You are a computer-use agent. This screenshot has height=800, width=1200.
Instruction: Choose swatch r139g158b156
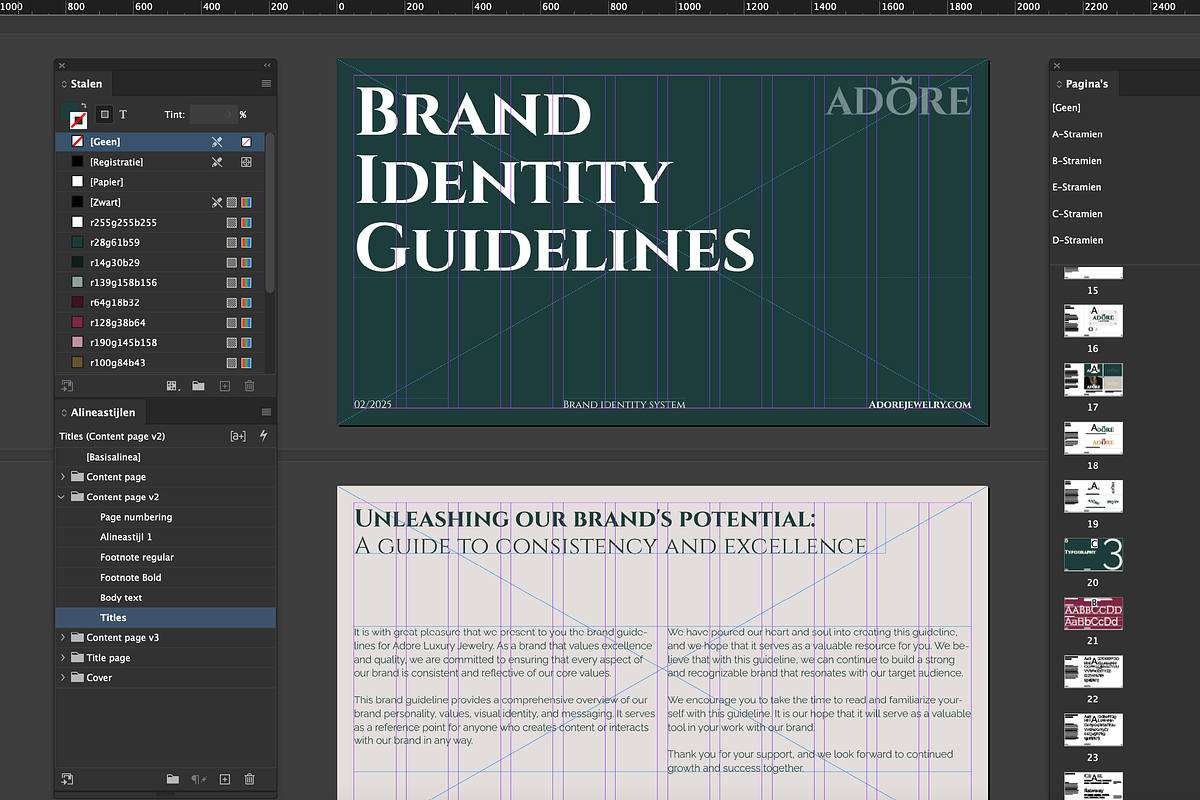coord(160,282)
